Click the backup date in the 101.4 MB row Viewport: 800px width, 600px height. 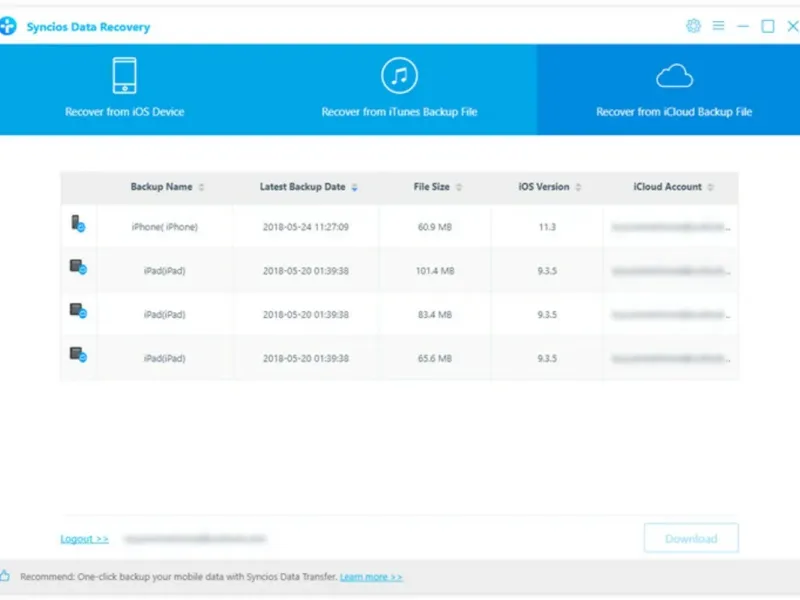click(306, 271)
